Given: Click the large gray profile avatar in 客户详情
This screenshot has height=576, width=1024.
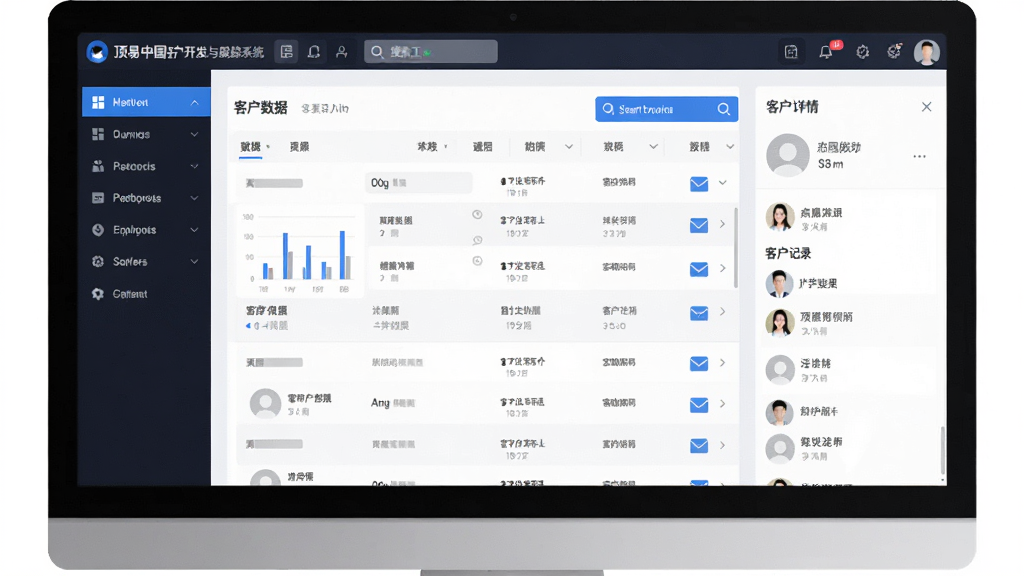Looking at the screenshot, I should point(788,155).
